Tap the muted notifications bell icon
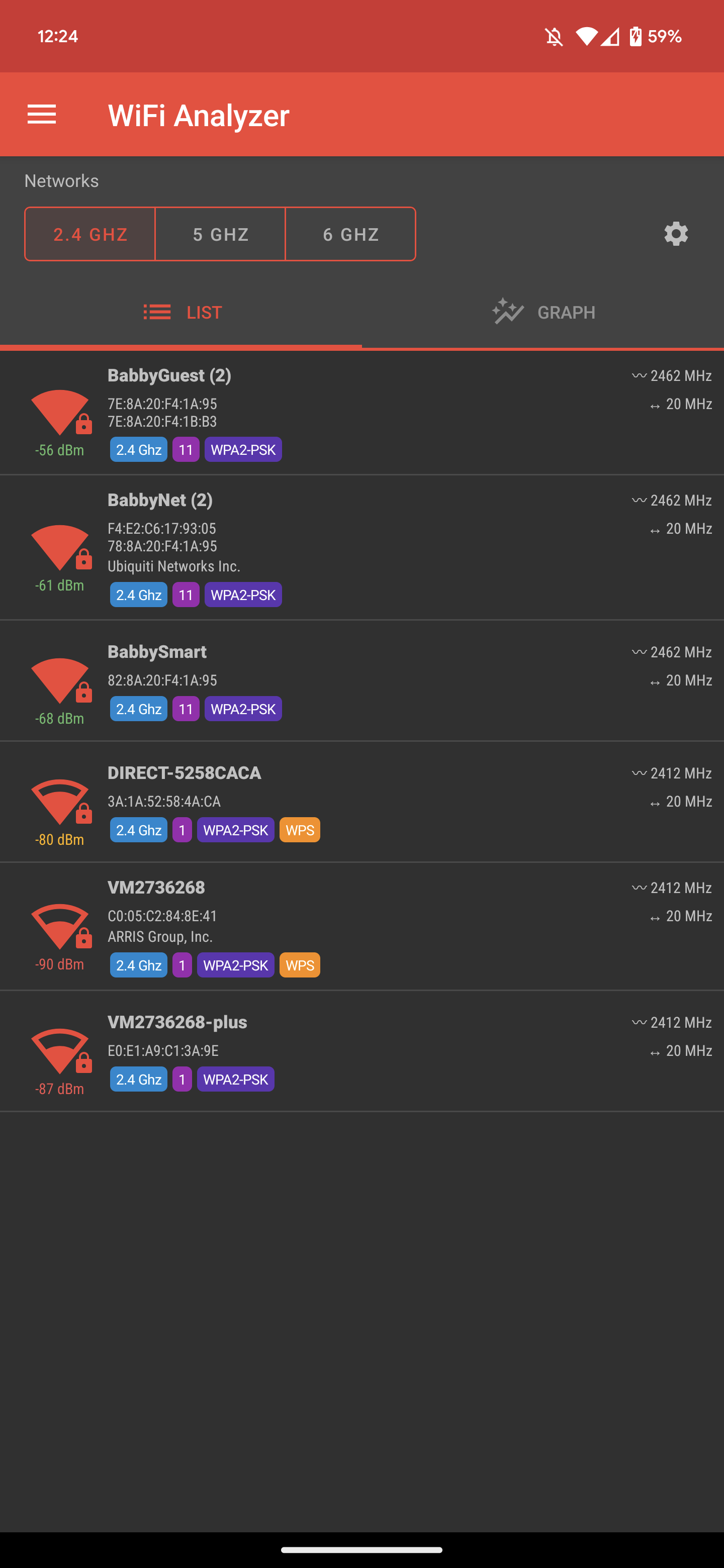724x1568 pixels. pos(554,37)
